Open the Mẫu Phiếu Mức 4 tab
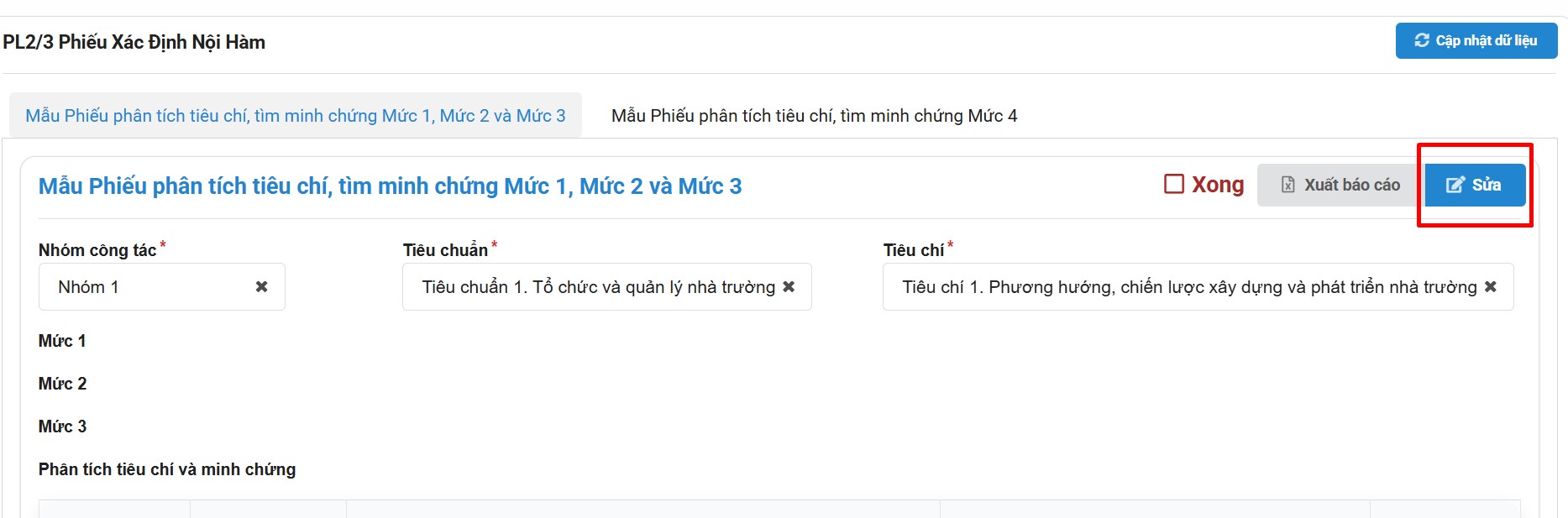Screen dimensions: 1568x518 coord(814,116)
